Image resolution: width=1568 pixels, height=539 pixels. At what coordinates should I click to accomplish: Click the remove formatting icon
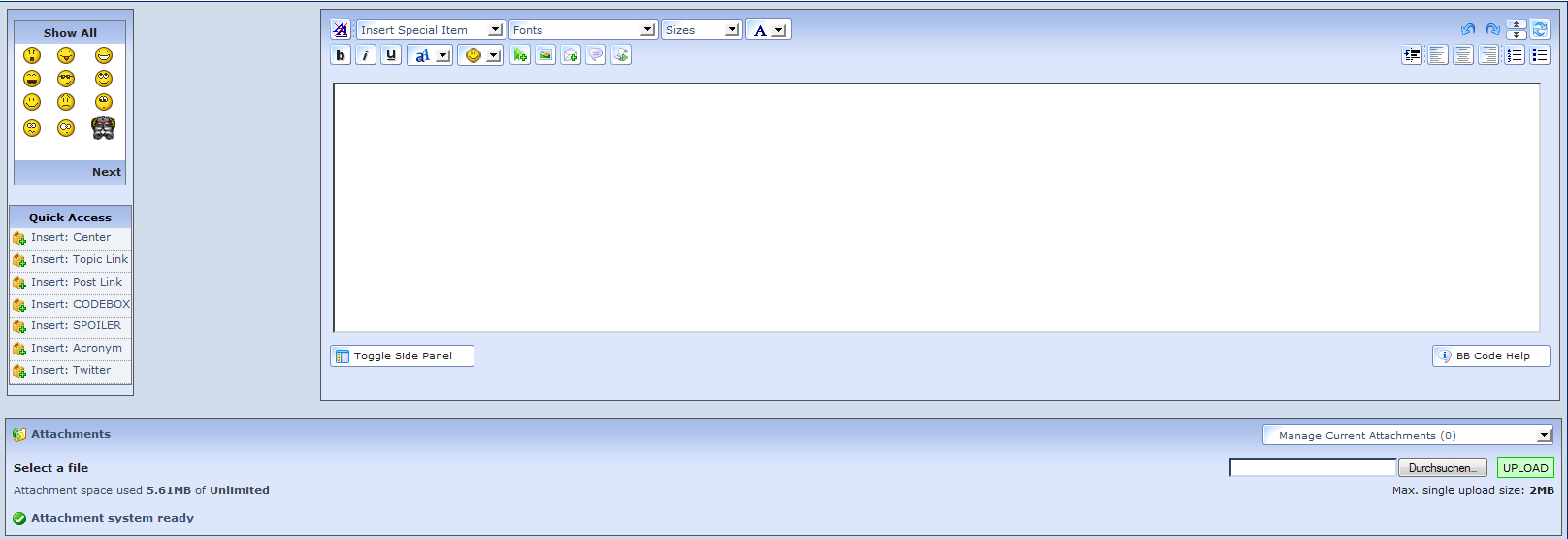[x=341, y=30]
